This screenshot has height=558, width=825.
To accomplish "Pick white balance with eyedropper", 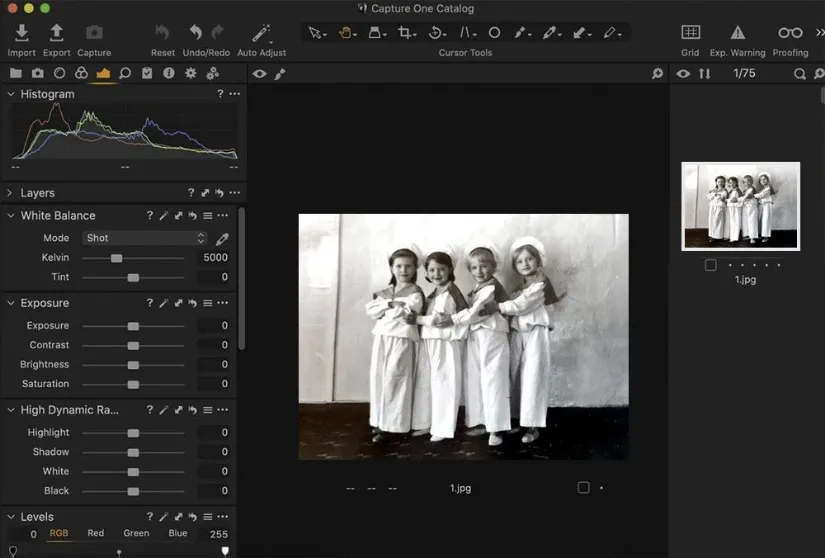I will tap(222, 239).
